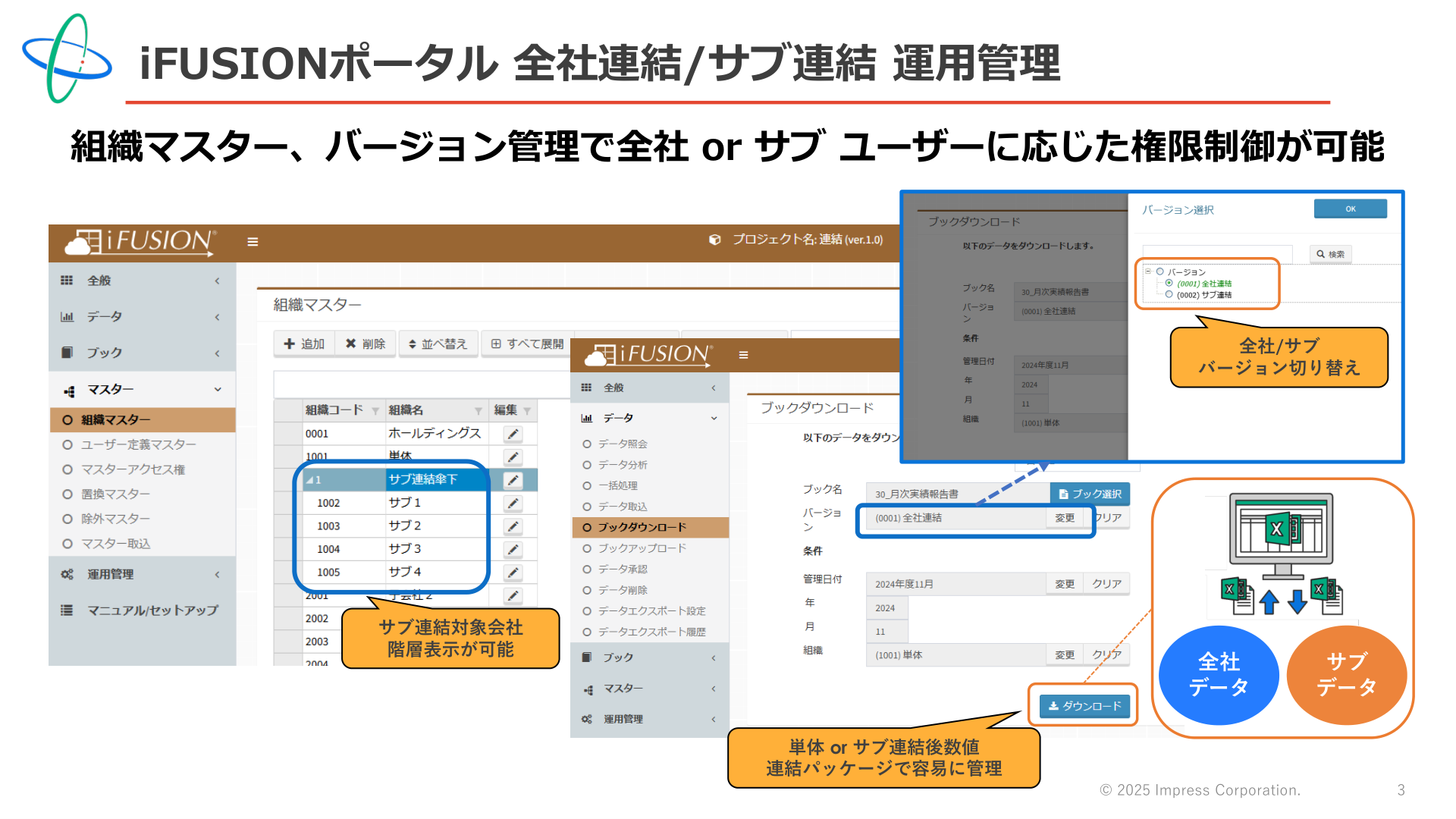1456x819 pixels.
Task: Click the pencil edit icon for row 1004 サブ3
Action: click(513, 550)
